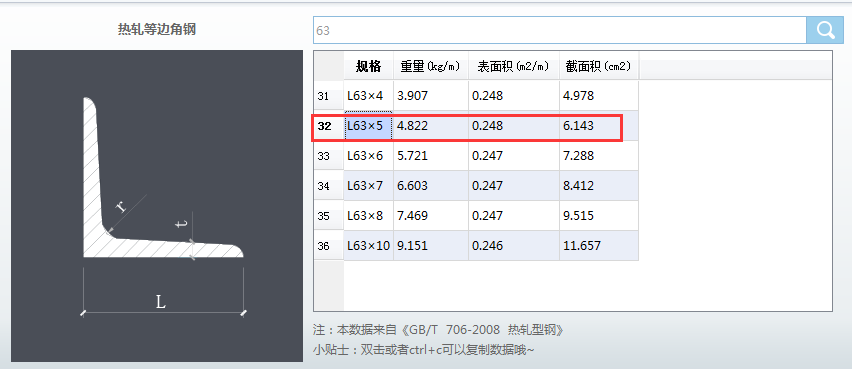Image resolution: width=852 pixels, height=369 pixels.
Task: Click the 小贴士 copy tip text
Action: [424, 350]
